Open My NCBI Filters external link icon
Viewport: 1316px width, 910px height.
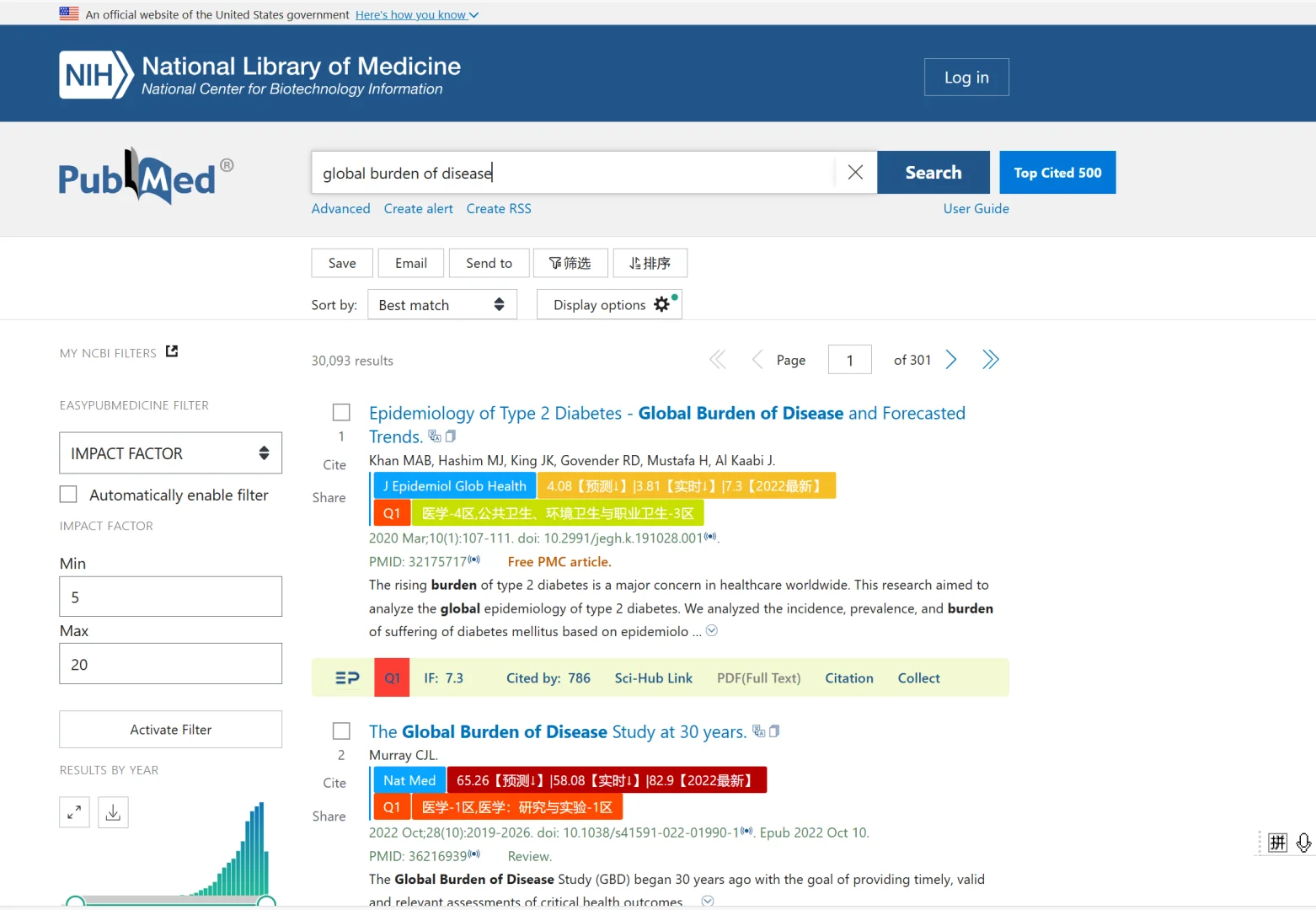[172, 351]
